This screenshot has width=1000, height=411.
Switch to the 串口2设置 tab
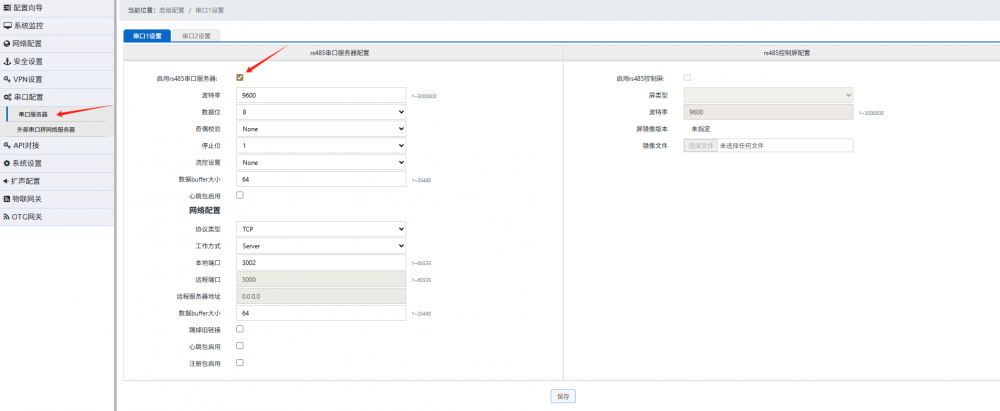196,35
